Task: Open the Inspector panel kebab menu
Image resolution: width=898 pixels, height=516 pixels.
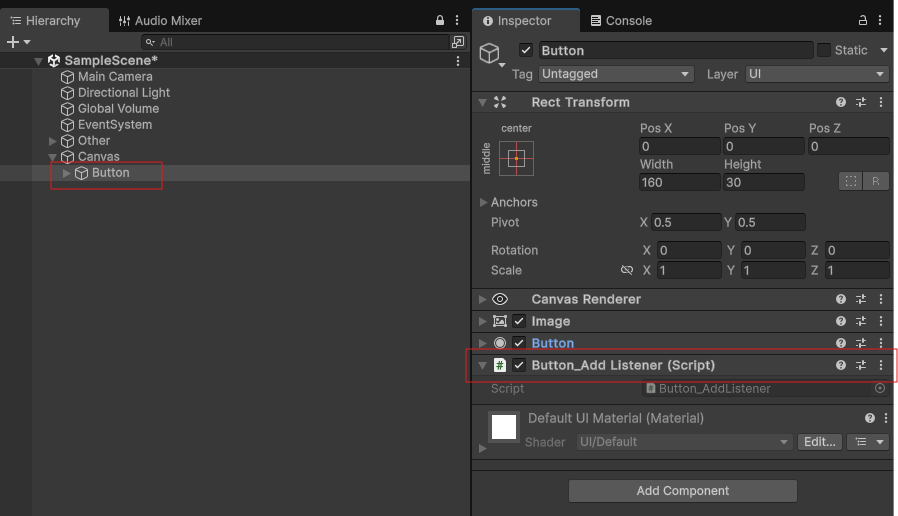Action: (880, 21)
